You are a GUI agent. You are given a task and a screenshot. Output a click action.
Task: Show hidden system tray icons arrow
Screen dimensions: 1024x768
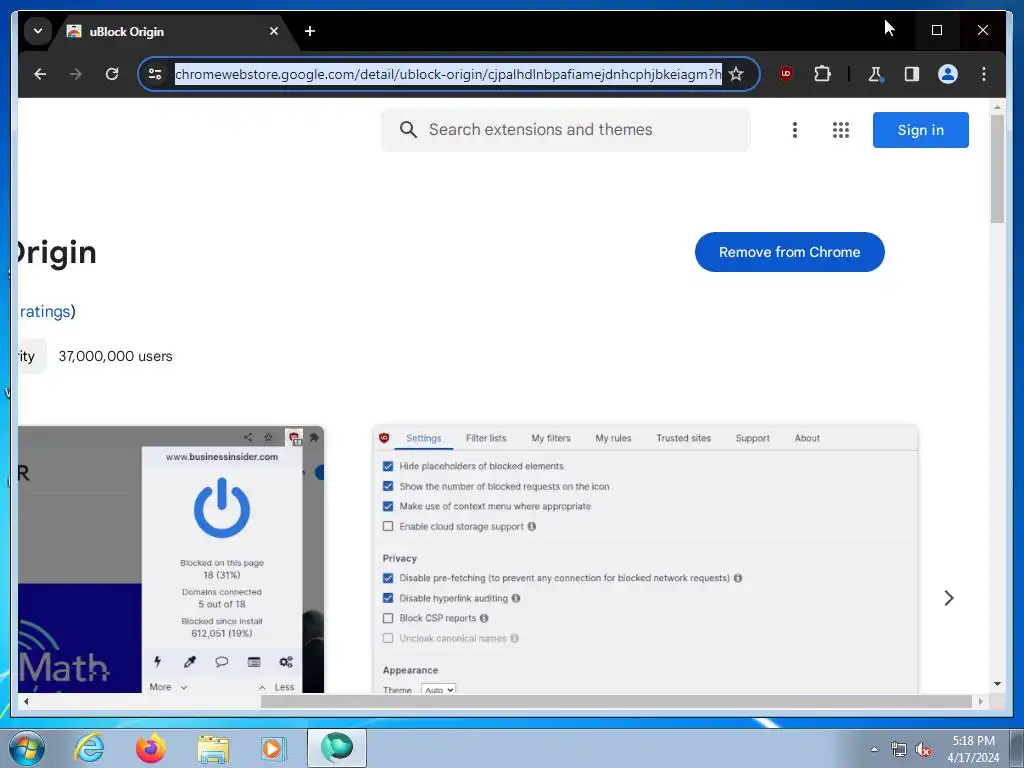click(874, 749)
